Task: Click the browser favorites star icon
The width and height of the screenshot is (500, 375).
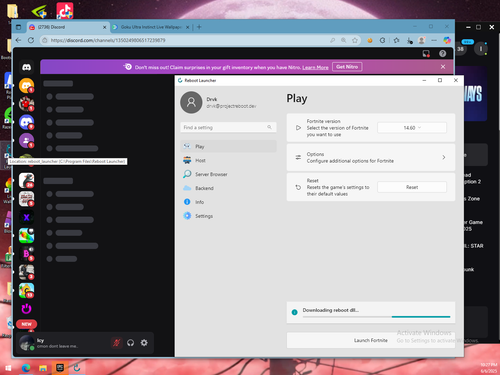Action: tap(355, 40)
